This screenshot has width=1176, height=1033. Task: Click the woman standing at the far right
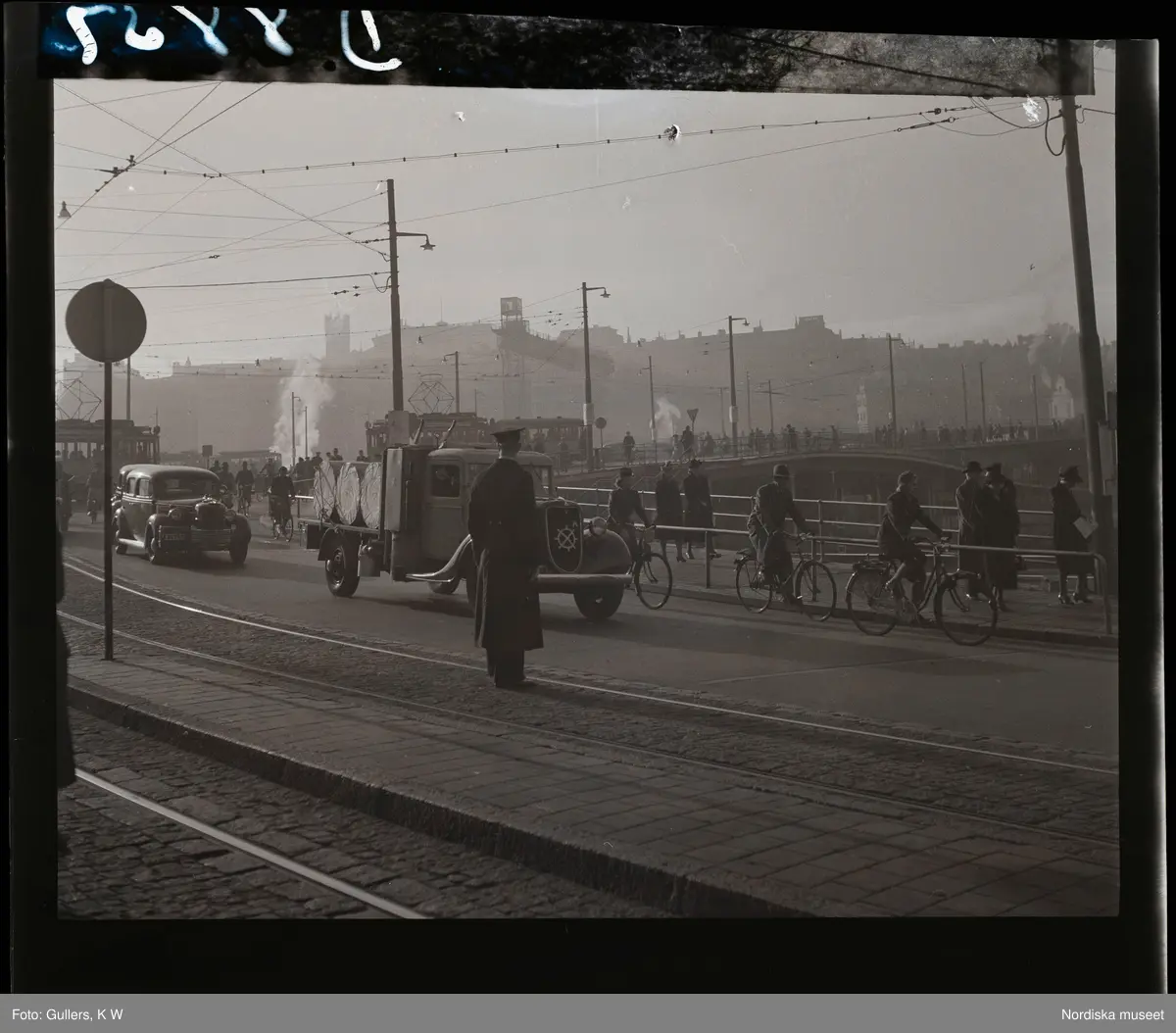pos(1068,529)
